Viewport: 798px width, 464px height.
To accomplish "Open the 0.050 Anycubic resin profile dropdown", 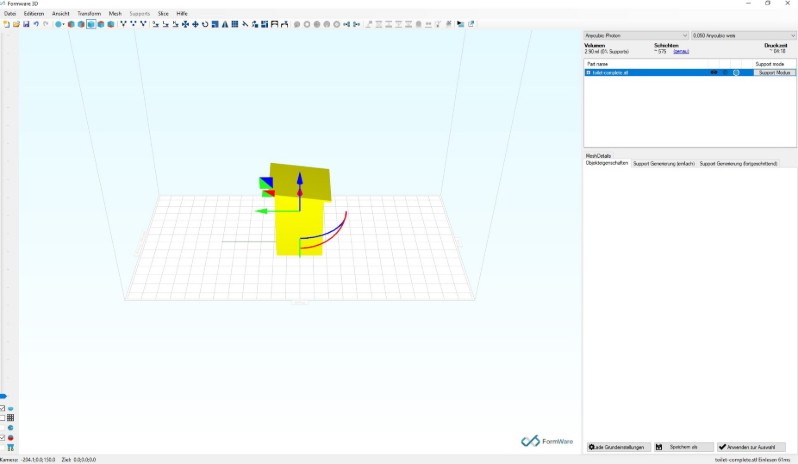I will 744,36.
